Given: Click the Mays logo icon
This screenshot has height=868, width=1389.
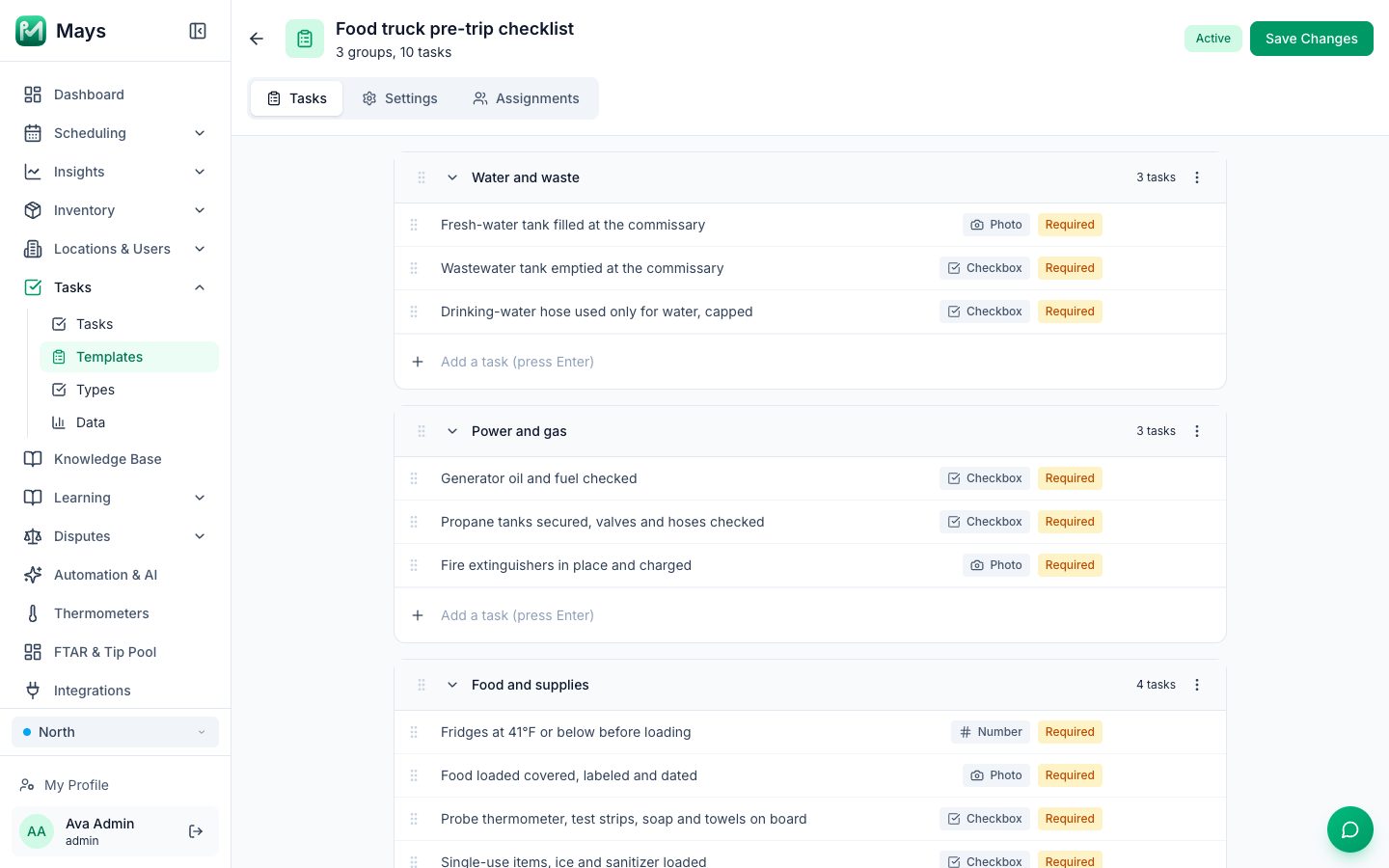Looking at the screenshot, I should [x=31, y=31].
